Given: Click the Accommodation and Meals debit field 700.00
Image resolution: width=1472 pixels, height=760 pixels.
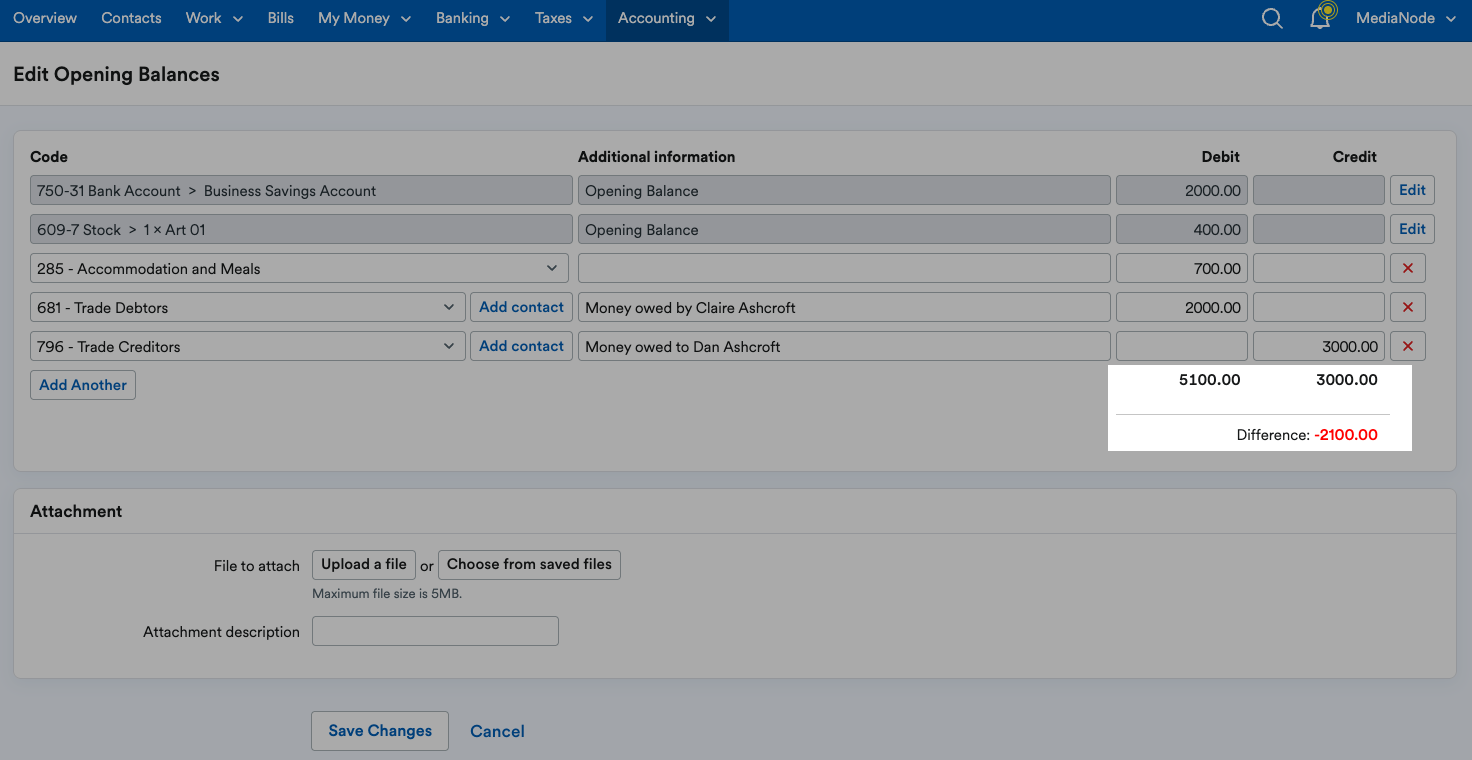Looking at the screenshot, I should pos(1181,268).
